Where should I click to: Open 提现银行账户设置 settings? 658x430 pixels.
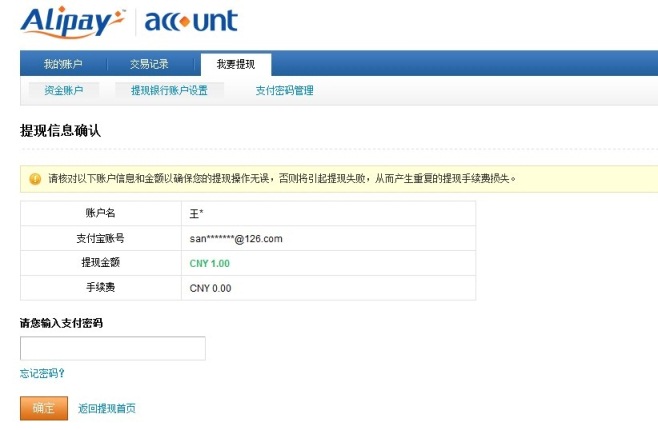click(x=169, y=90)
